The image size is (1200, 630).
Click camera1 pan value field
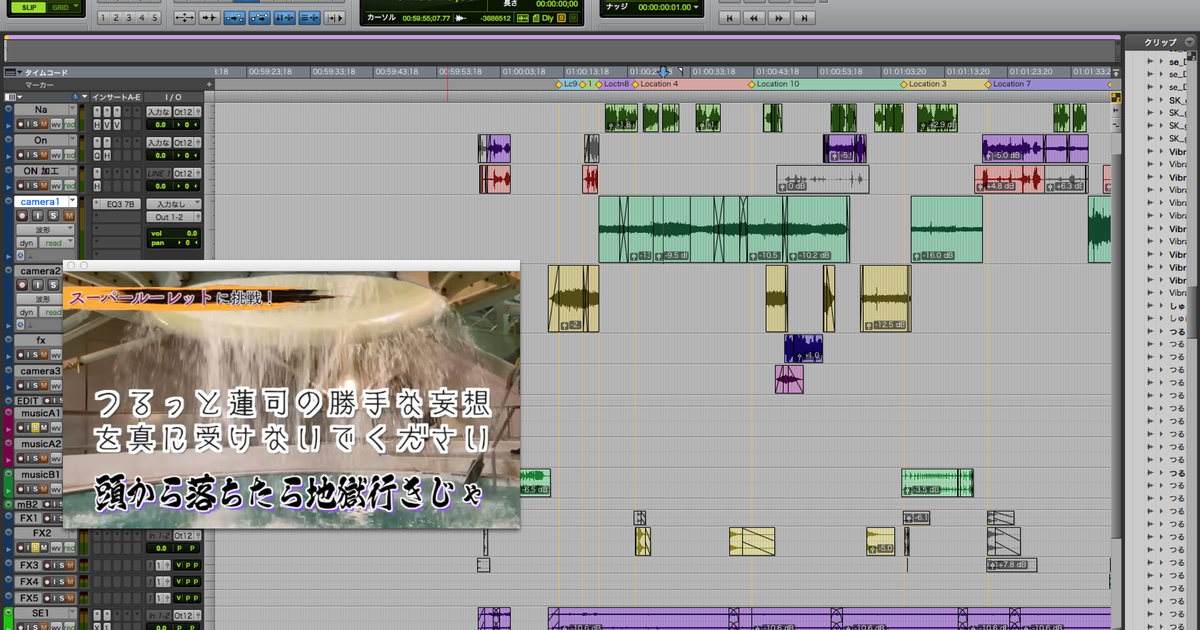(x=172, y=243)
